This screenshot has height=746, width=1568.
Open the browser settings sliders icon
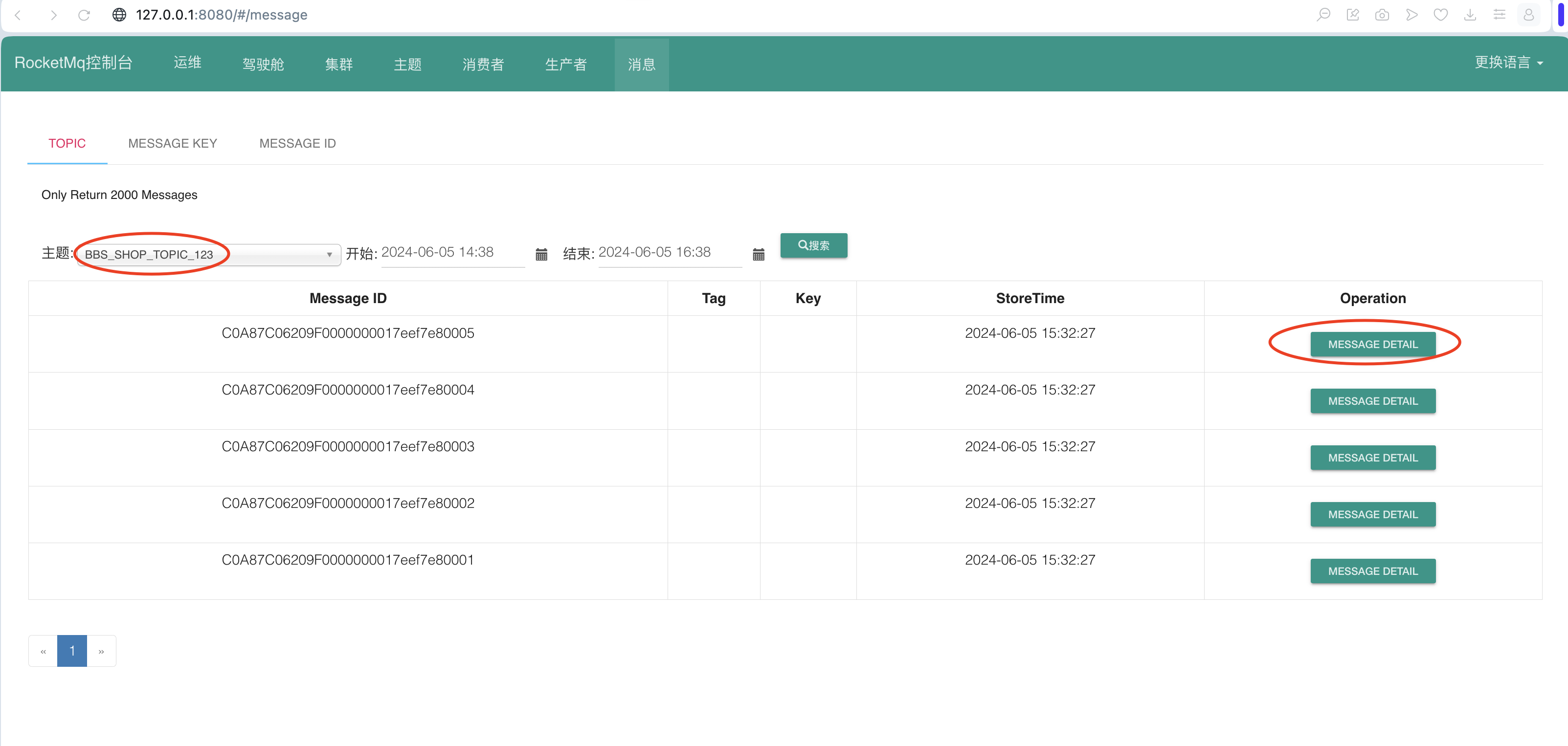click(1499, 15)
